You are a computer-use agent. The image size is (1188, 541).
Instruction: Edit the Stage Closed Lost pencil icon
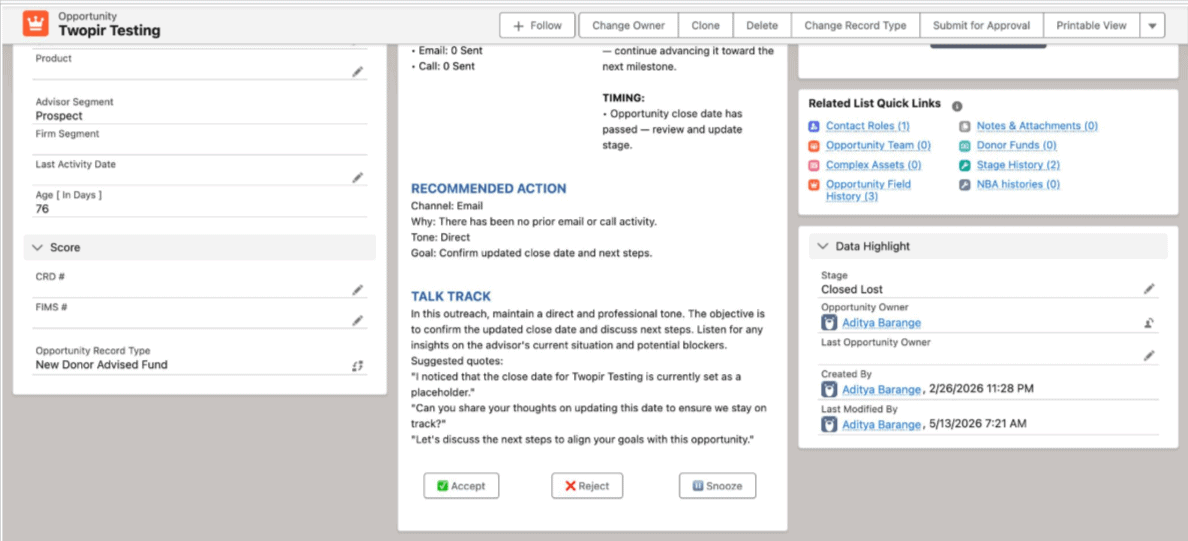coord(1149,289)
